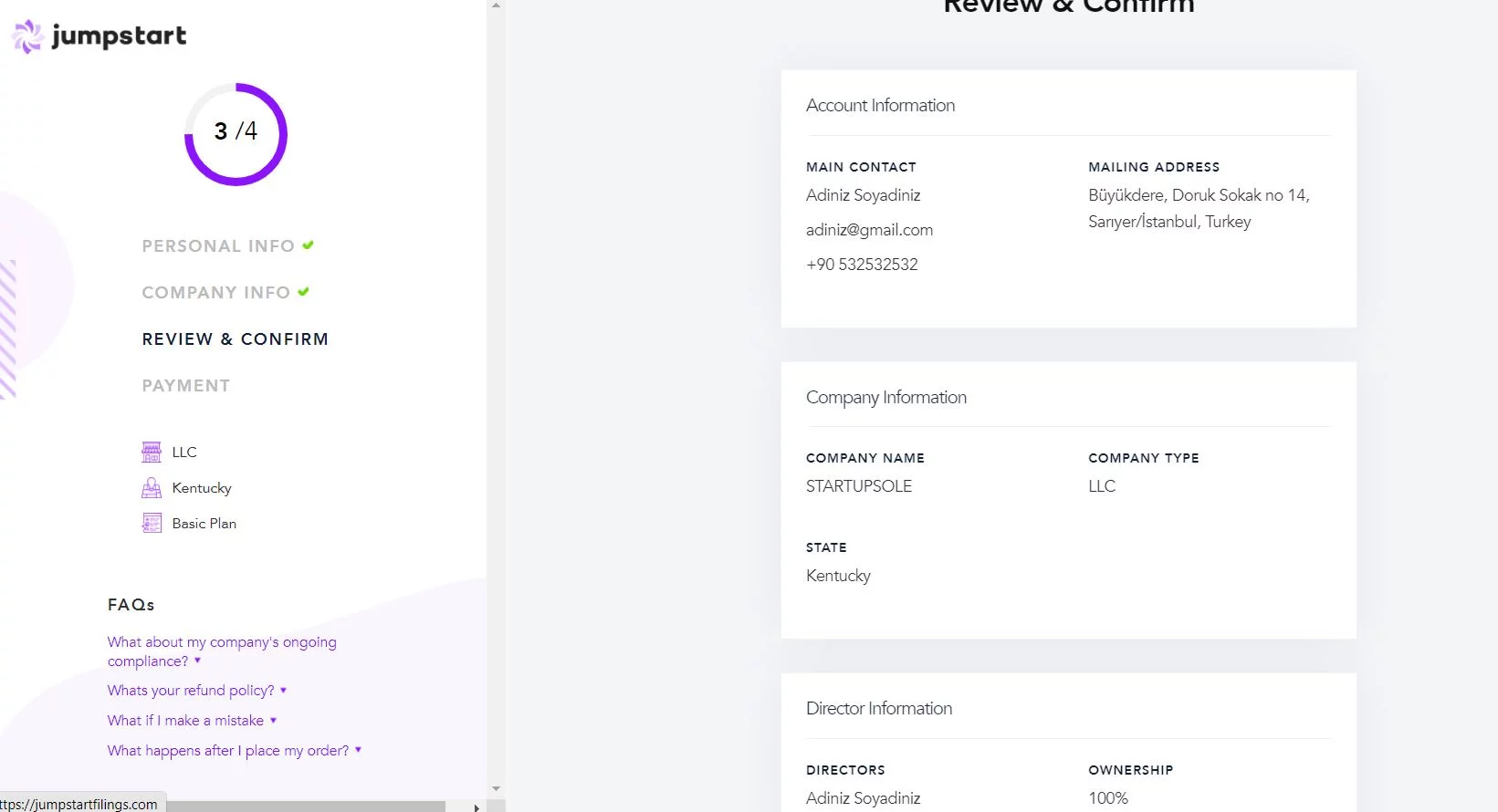The width and height of the screenshot is (1498, 812).
Task: Click the sidebar scroll up arrow
Action: (496, 5)
